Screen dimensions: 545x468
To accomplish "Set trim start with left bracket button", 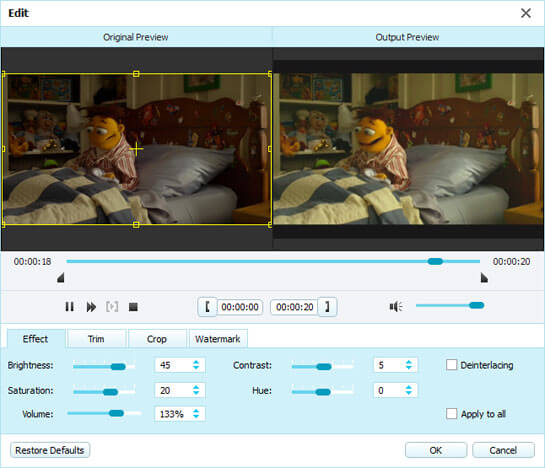I will click(x=208, y=307).
